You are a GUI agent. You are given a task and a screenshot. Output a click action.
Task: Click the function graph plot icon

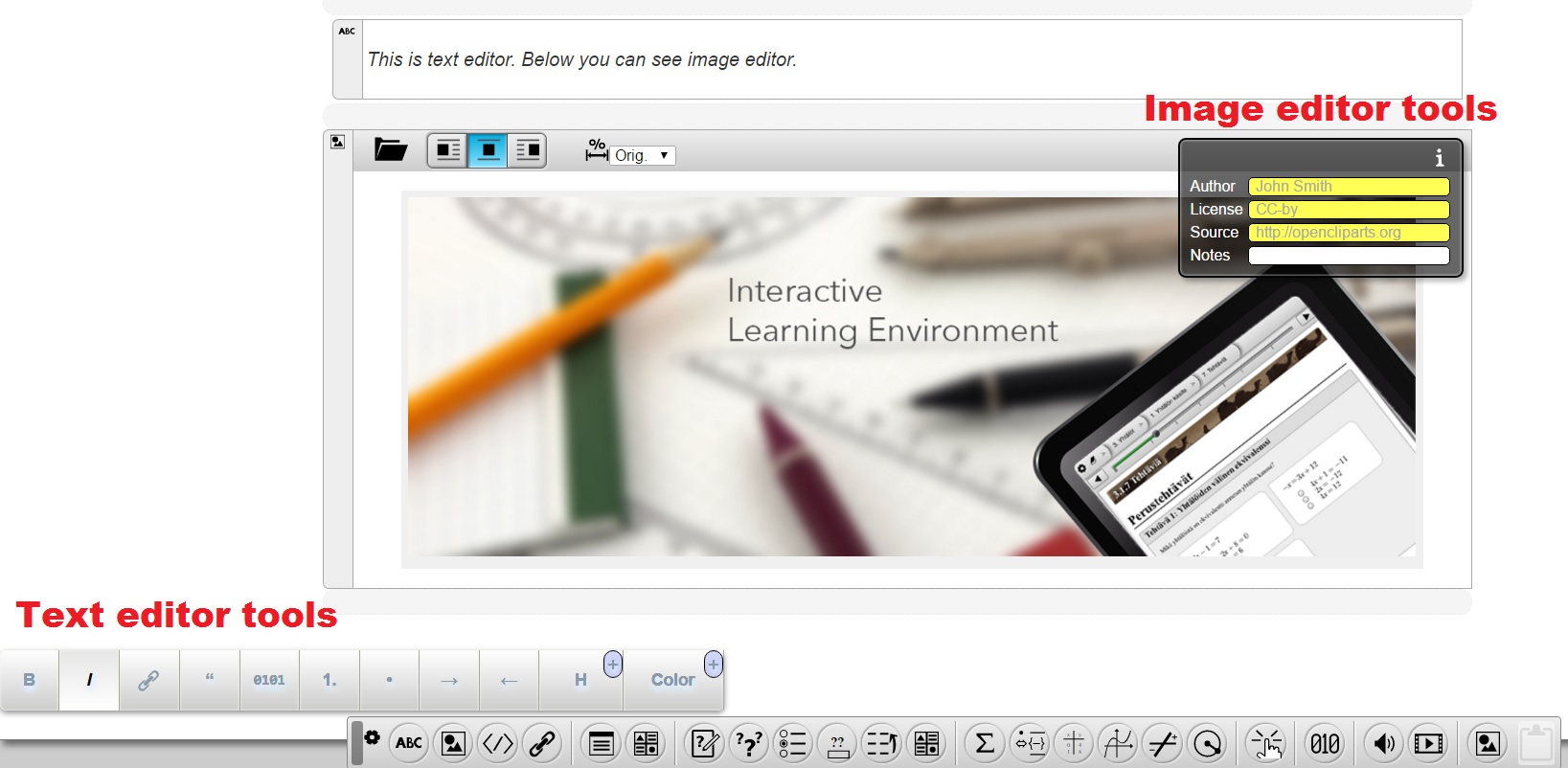pos(1118,743)
